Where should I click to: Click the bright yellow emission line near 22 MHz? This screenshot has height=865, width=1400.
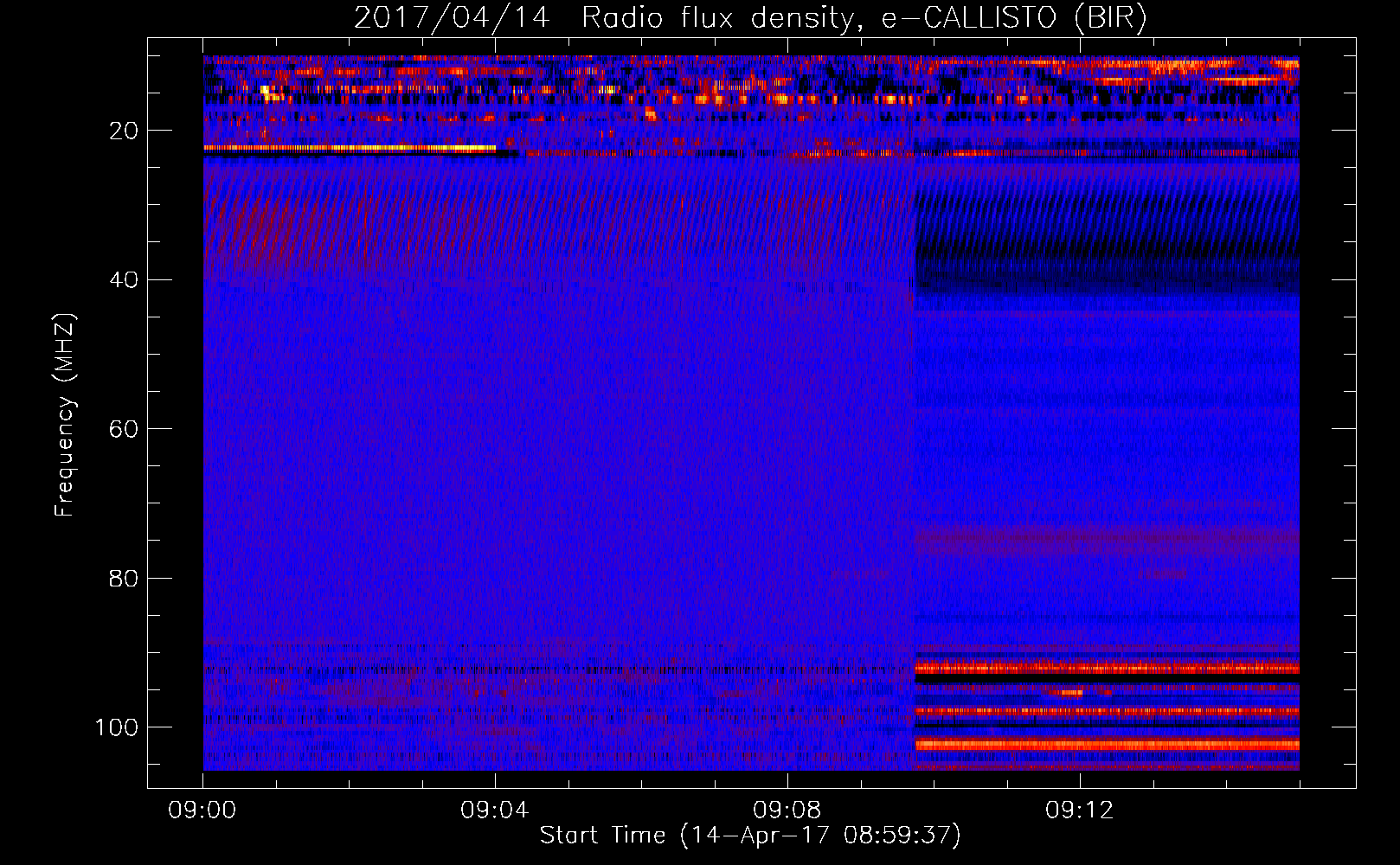pos(350,149)
